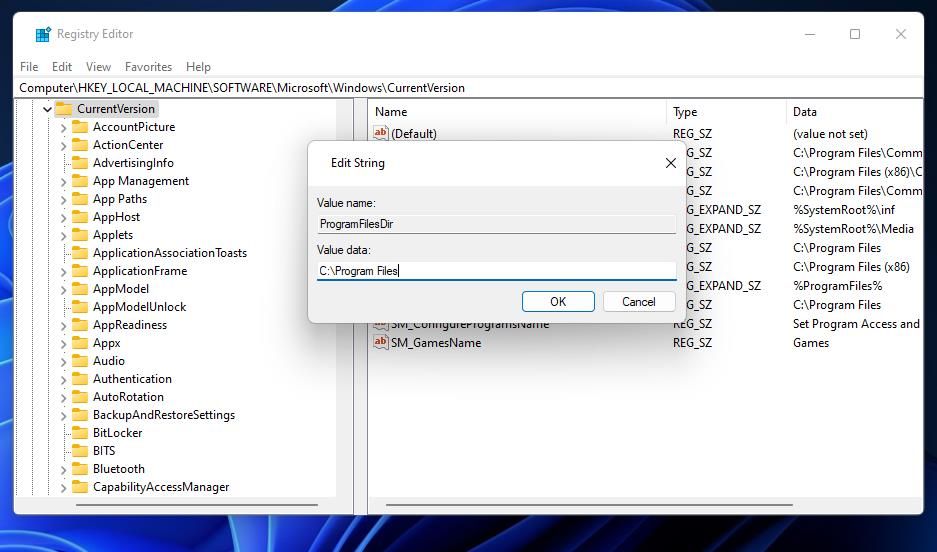Collapse the CurrentVersion key
Image resolution: width=937 pixels, height=552 pixels.
click(x=47, y=109)
